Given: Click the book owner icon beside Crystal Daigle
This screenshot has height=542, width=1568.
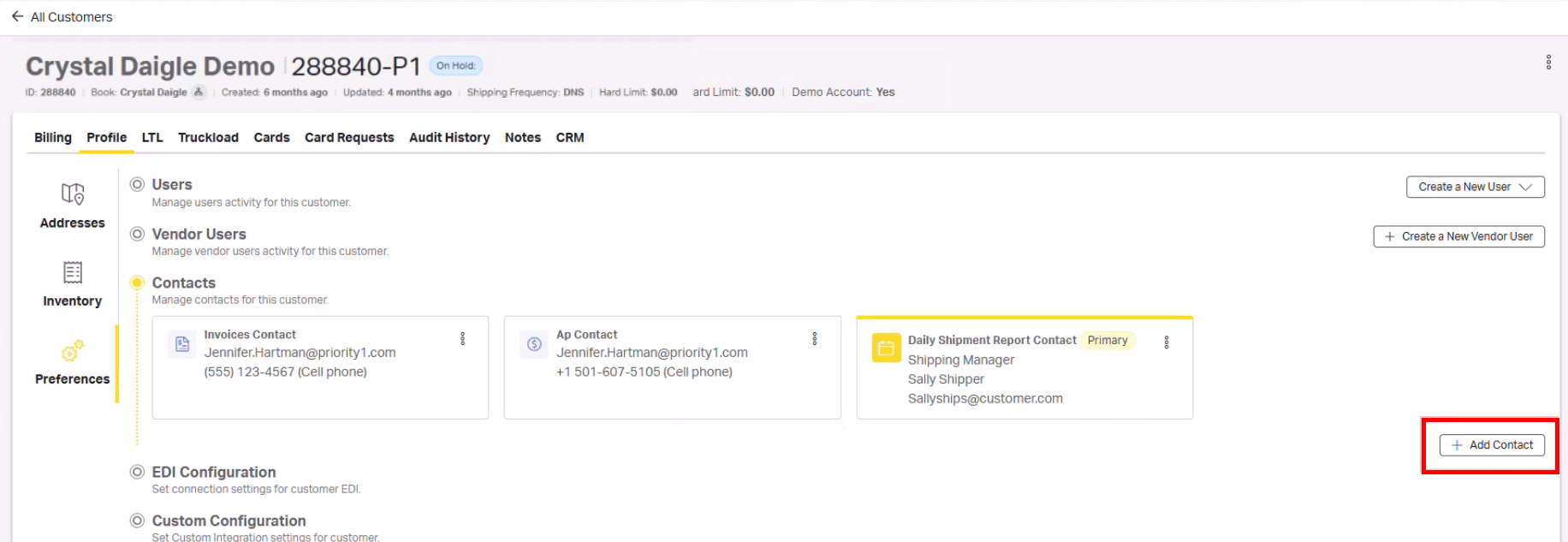Looking at the screenshot, I should click(x=199, y=92).
